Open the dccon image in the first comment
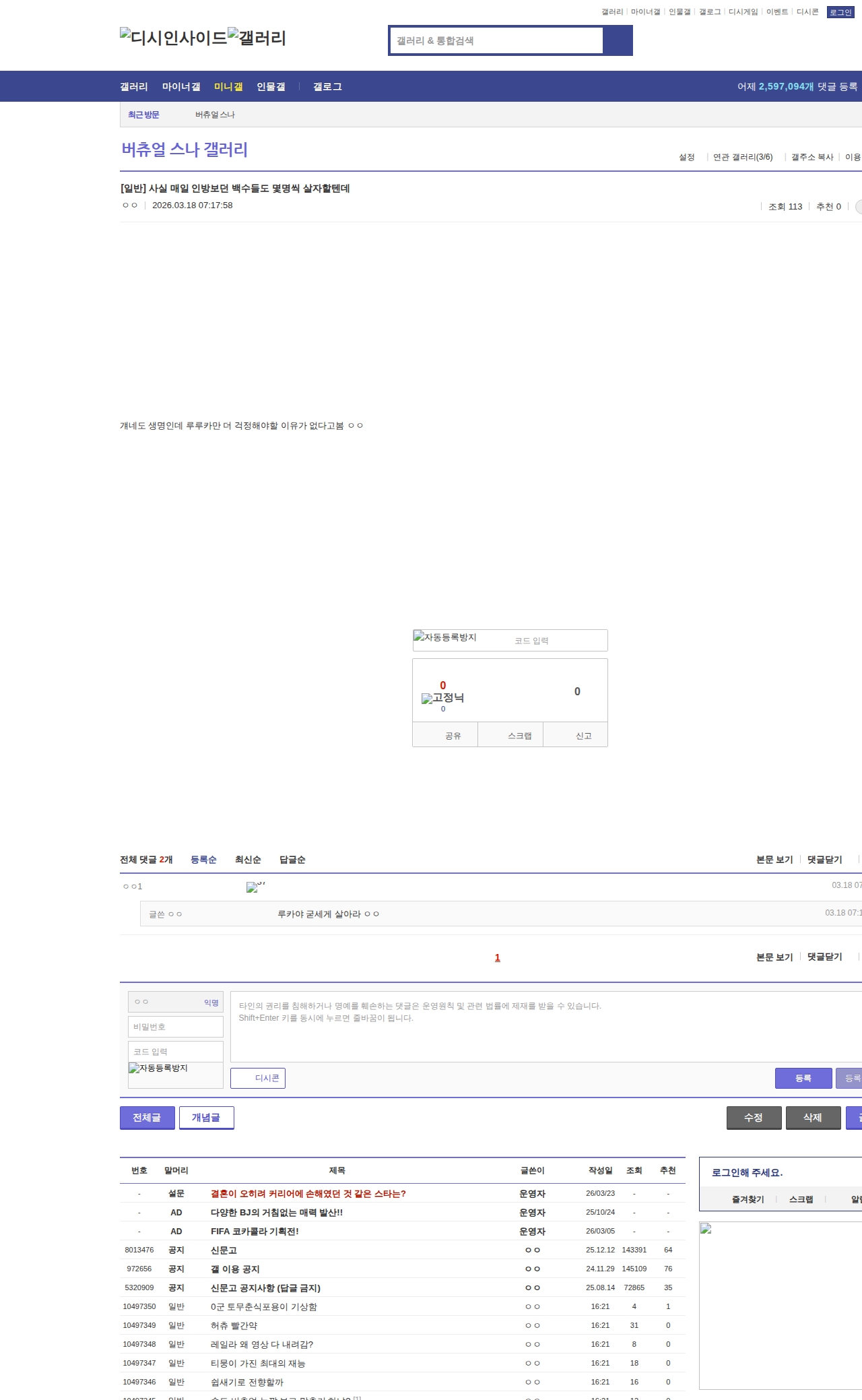 click(256, 887)
